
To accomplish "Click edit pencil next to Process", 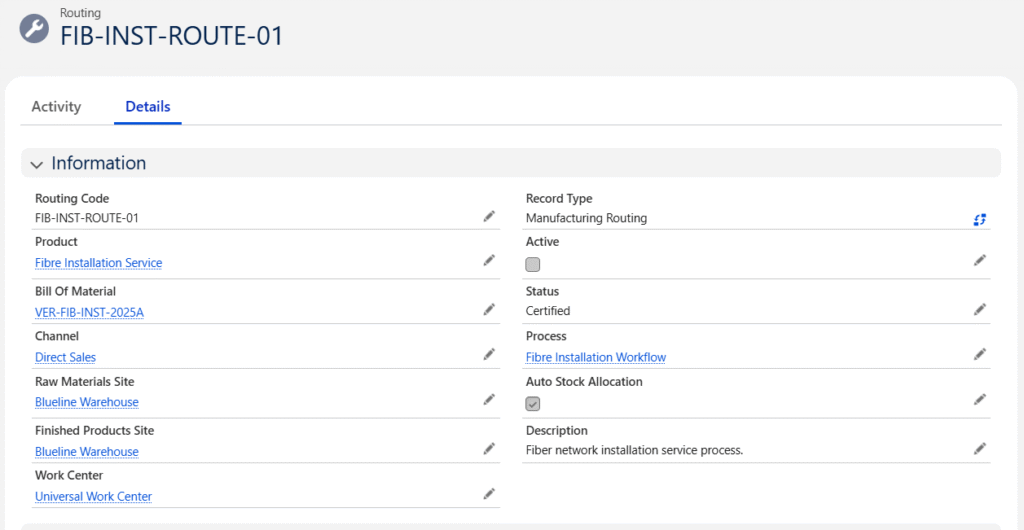I will click(980, 354).
